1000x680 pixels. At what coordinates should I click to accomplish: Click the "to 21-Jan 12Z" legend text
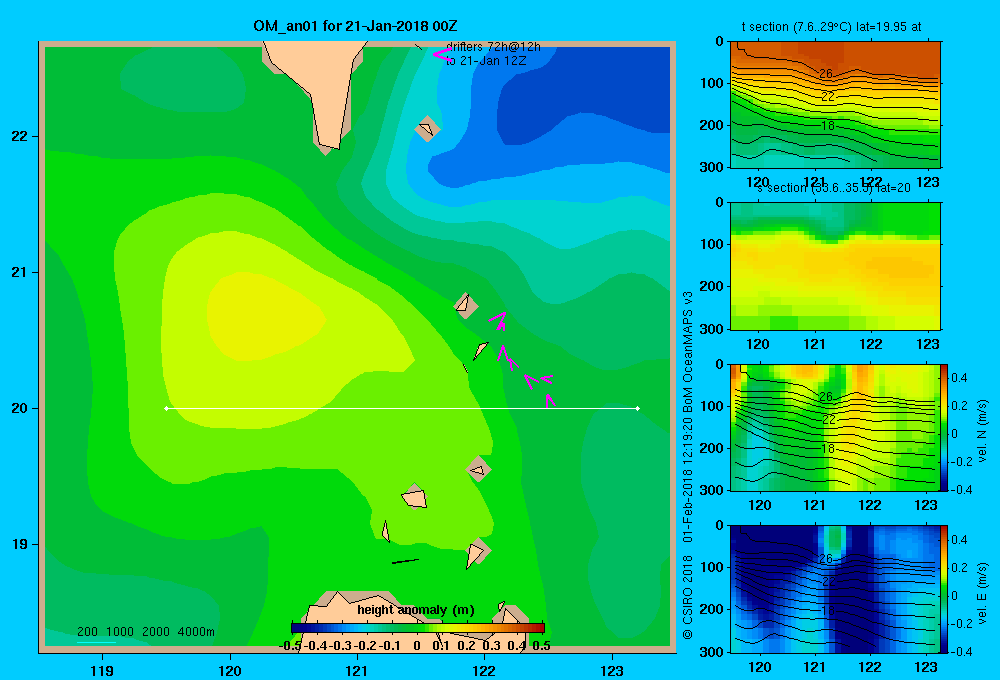point(486,61)
